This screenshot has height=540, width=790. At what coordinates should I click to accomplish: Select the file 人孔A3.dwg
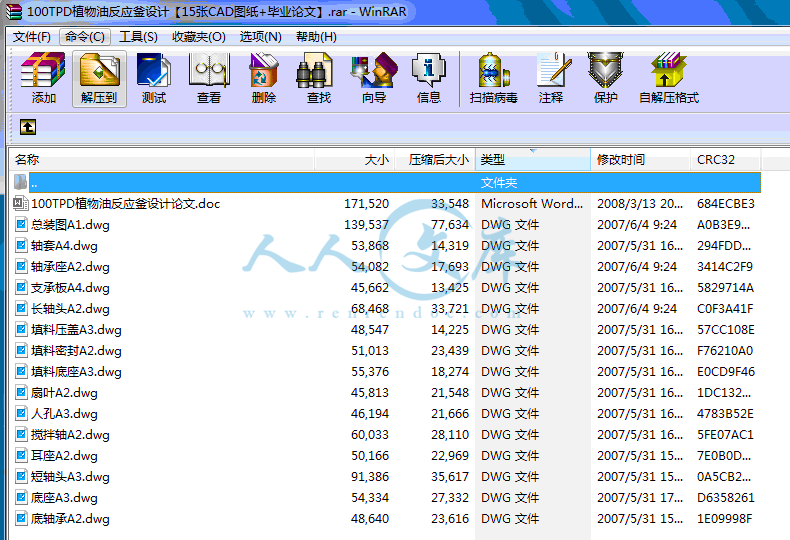tap(64, 414)
